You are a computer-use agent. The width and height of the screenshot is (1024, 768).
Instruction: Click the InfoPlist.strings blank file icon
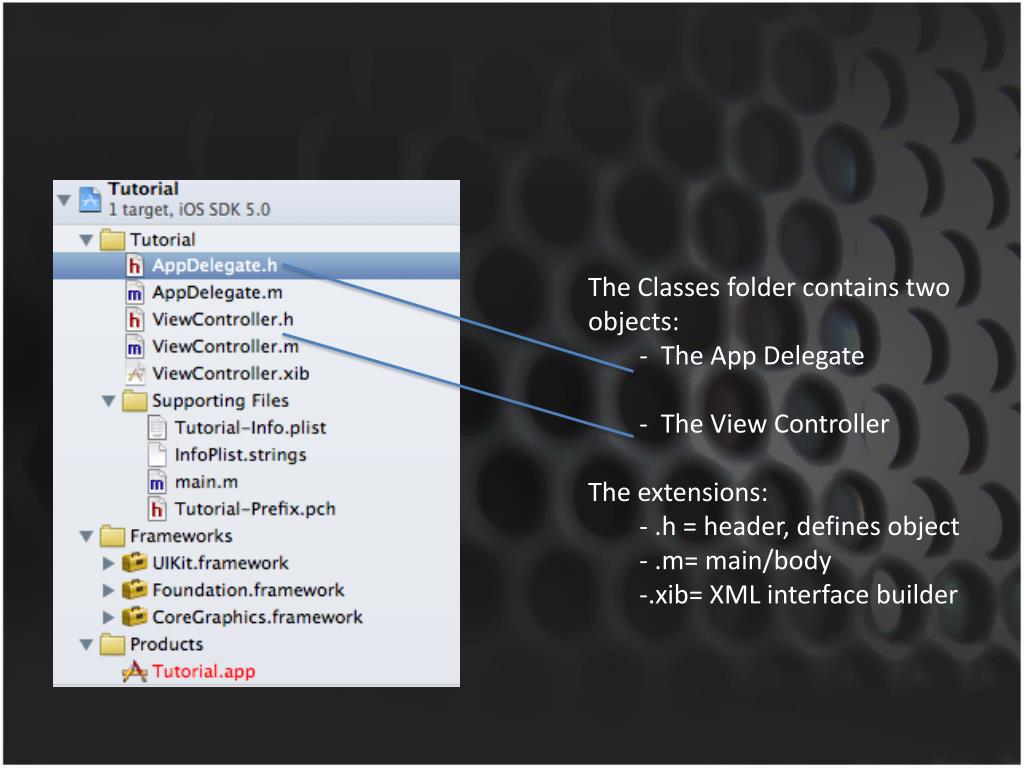click(x=157, y=455)
